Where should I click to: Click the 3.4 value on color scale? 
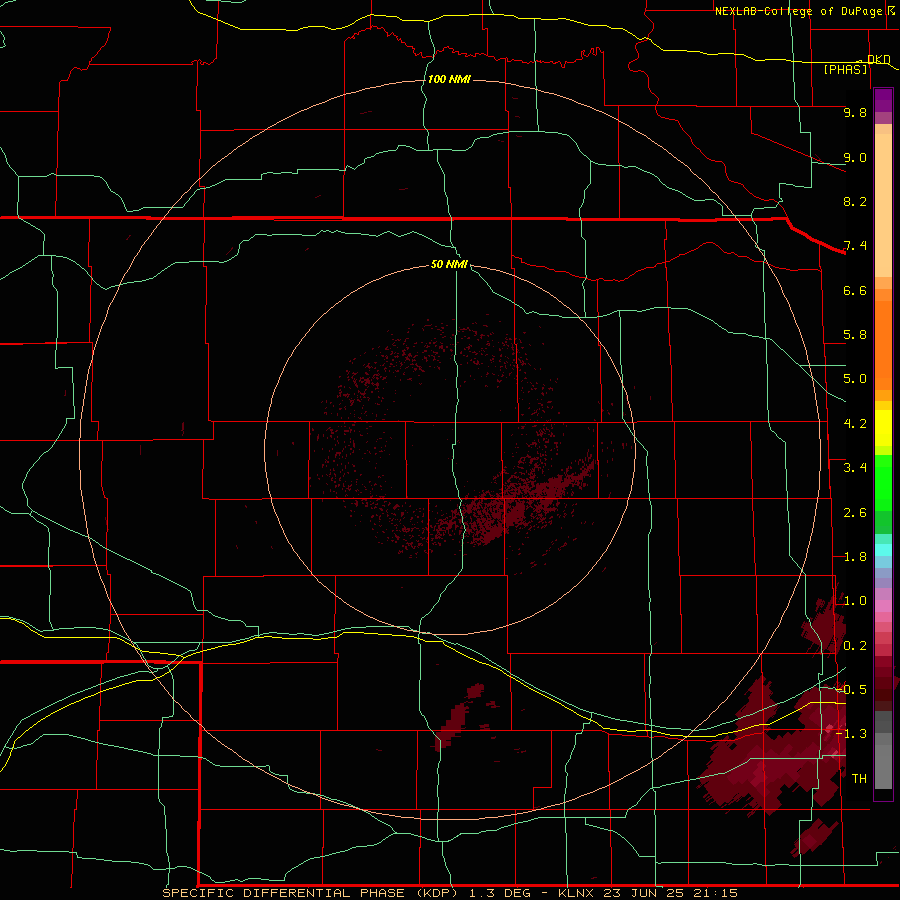(855, 468)
